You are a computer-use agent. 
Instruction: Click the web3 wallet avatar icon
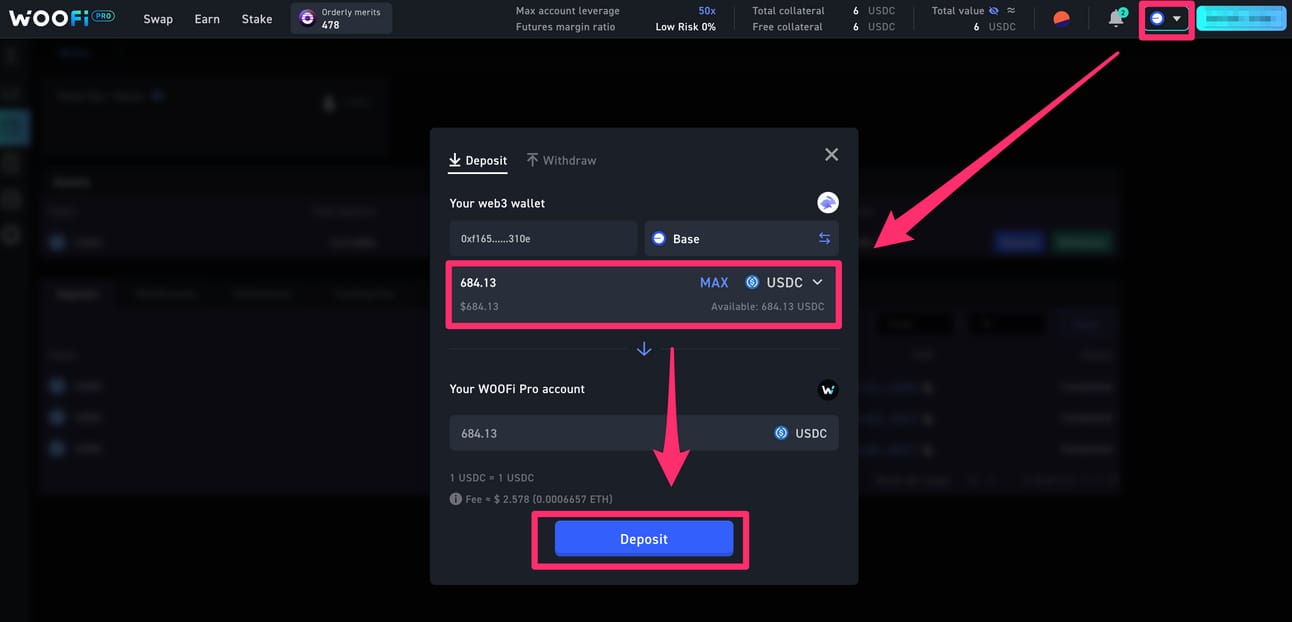click(x=828, y=203)
